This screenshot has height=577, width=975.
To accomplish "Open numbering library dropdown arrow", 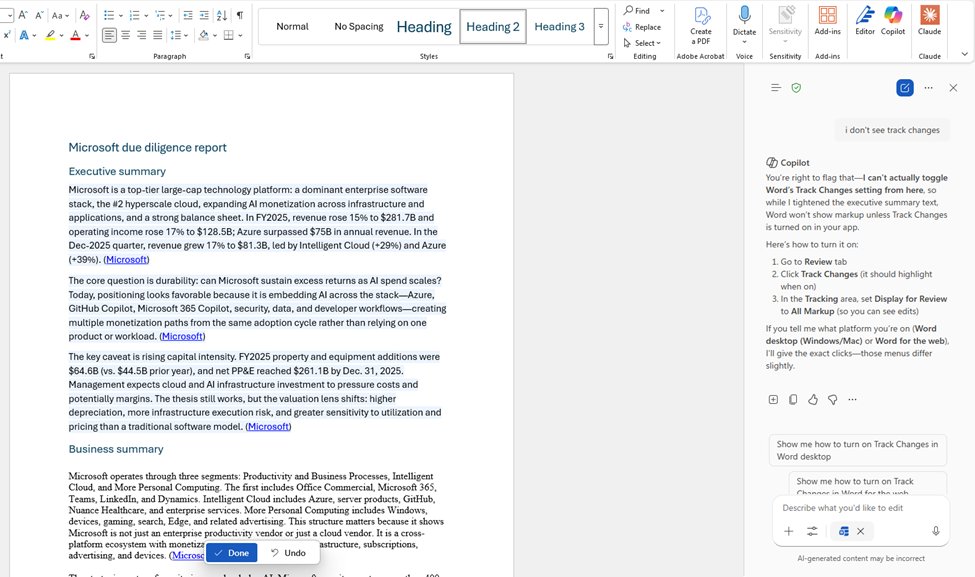I will tap(146, 16).
